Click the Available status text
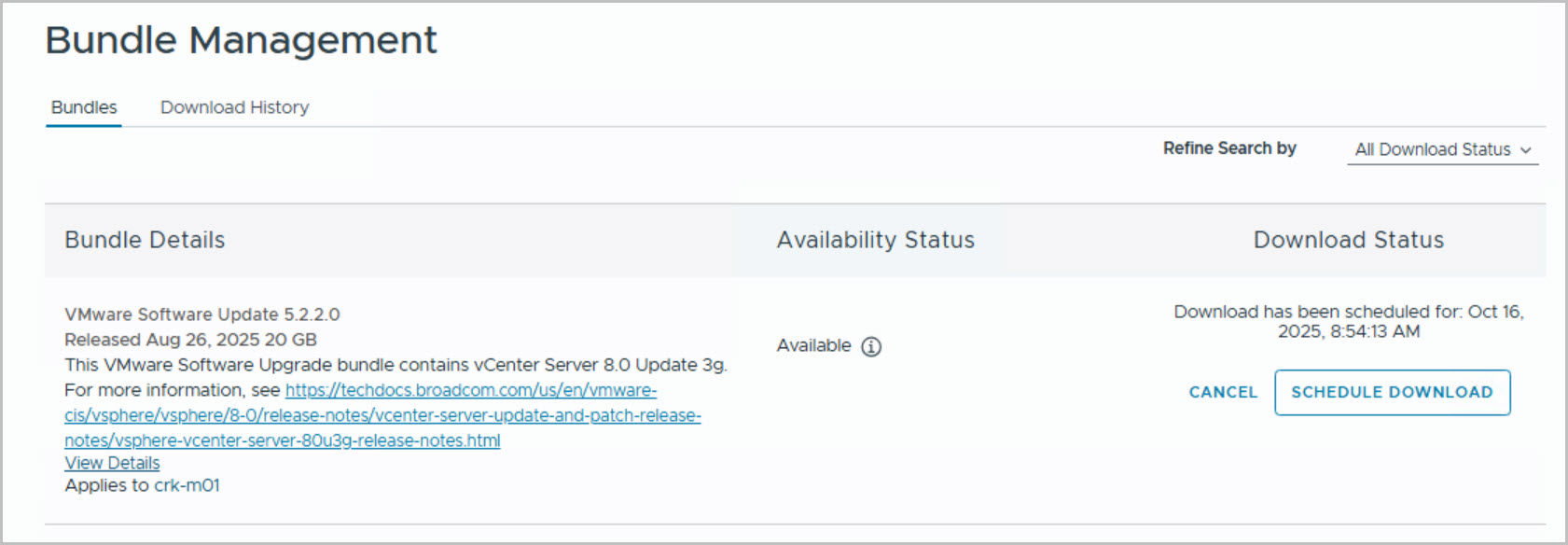The image size is (1568, 545). coord(813,345)
